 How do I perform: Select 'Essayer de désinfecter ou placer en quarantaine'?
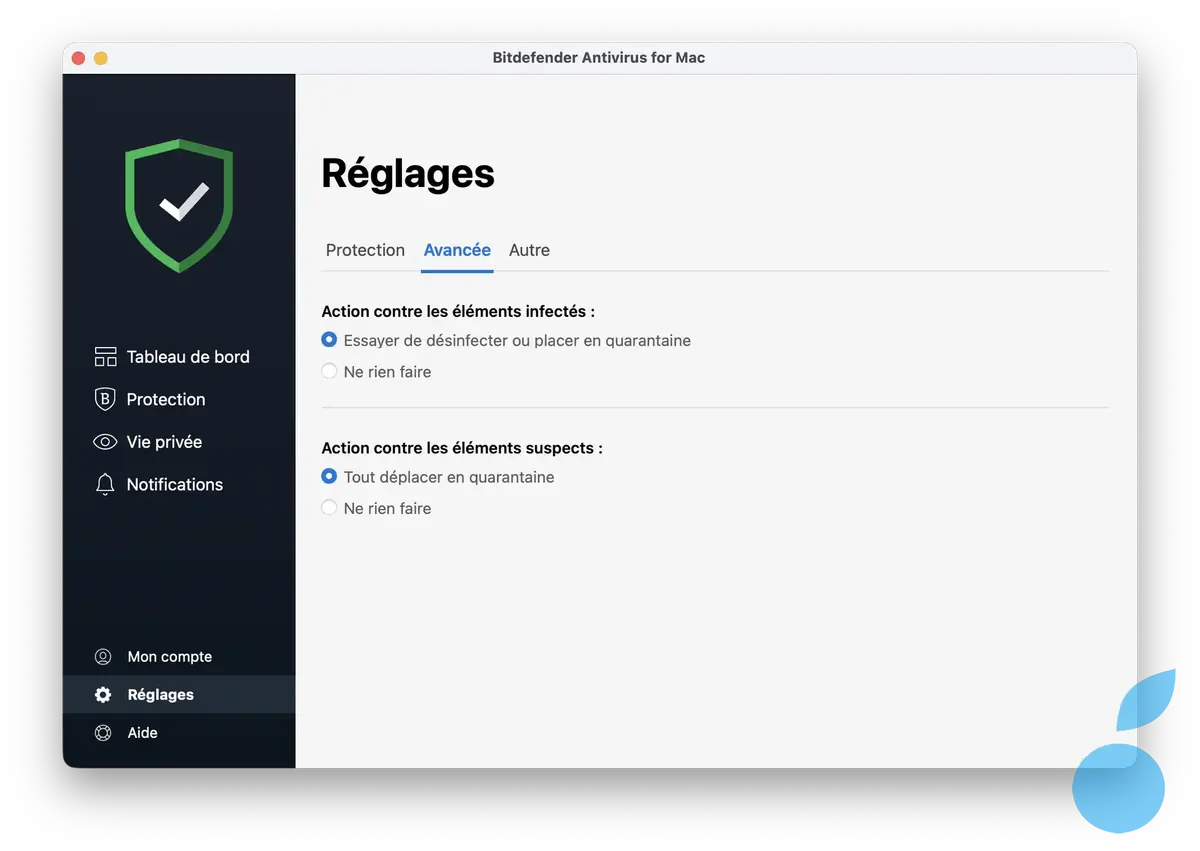click(x=329, y=340)
